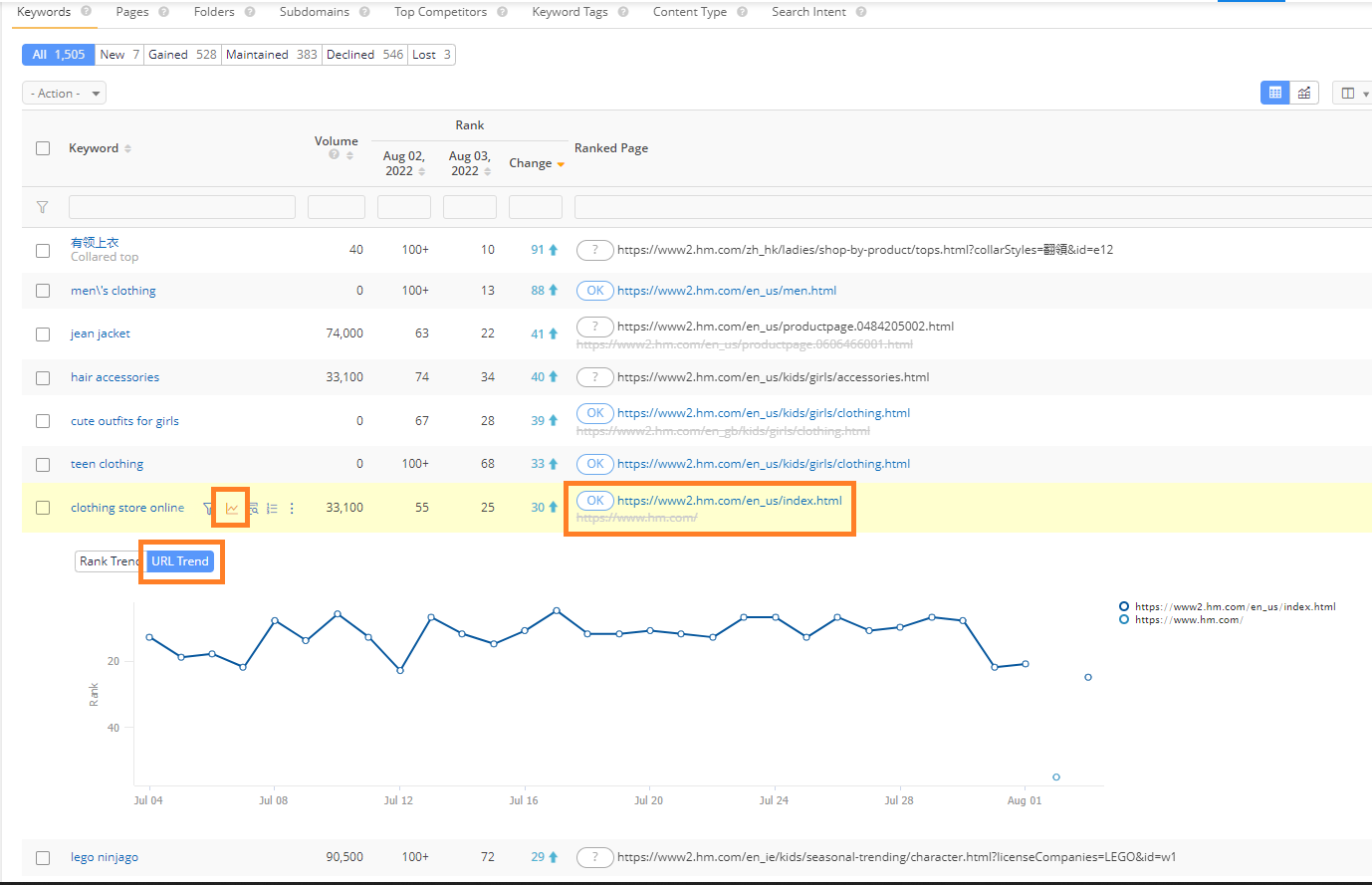Click the Keyword filter text field

click(182, 207)
